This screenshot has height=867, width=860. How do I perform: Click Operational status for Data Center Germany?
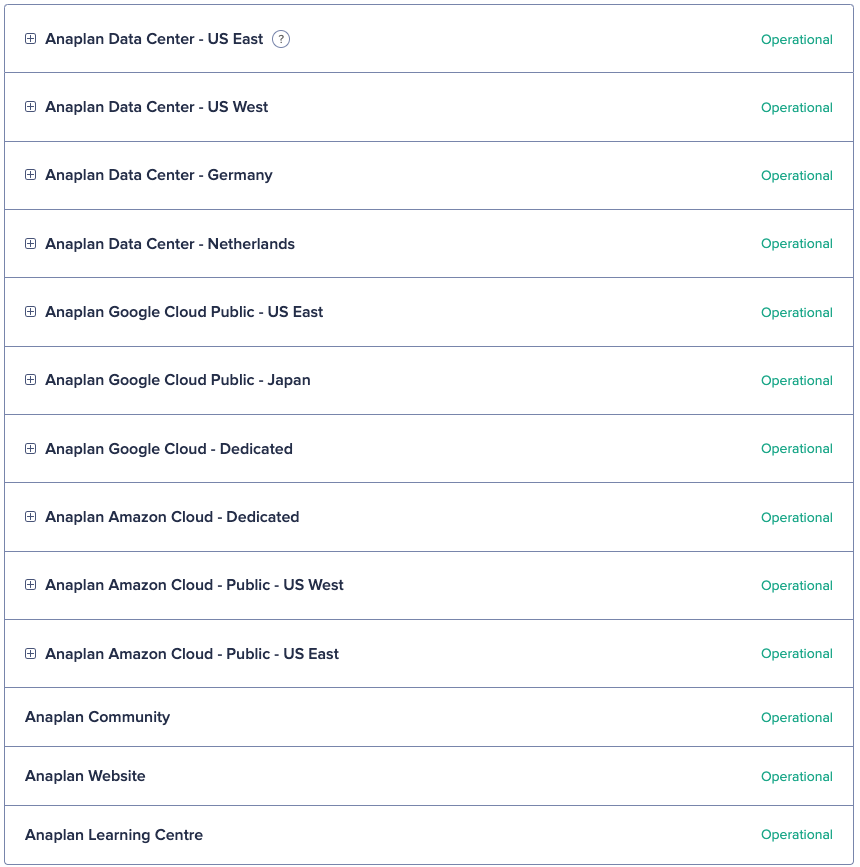pos(796,176)
